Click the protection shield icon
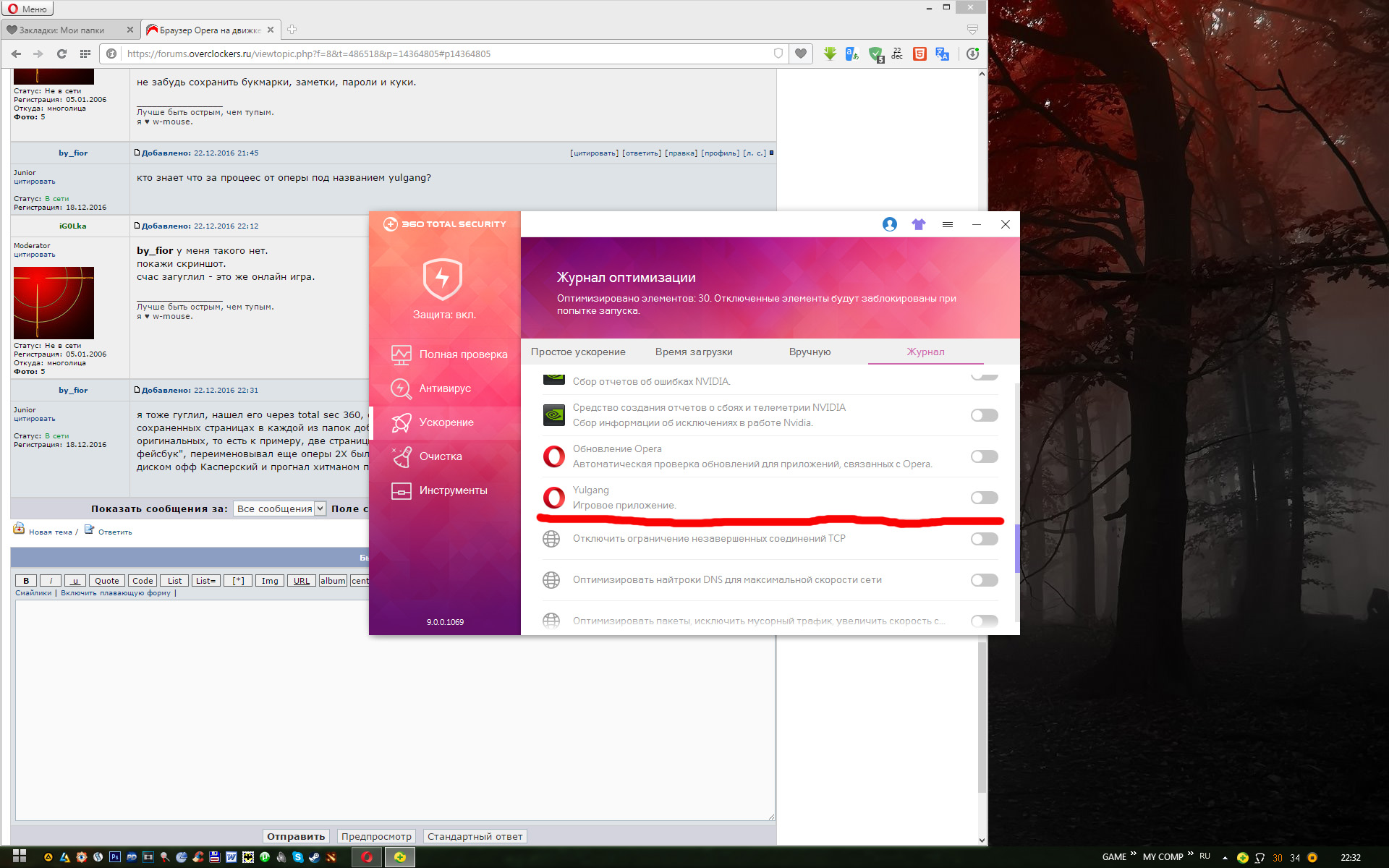The height and width of the screenshot is (868, 1389). pyautogui.click(x=443, y=278)
